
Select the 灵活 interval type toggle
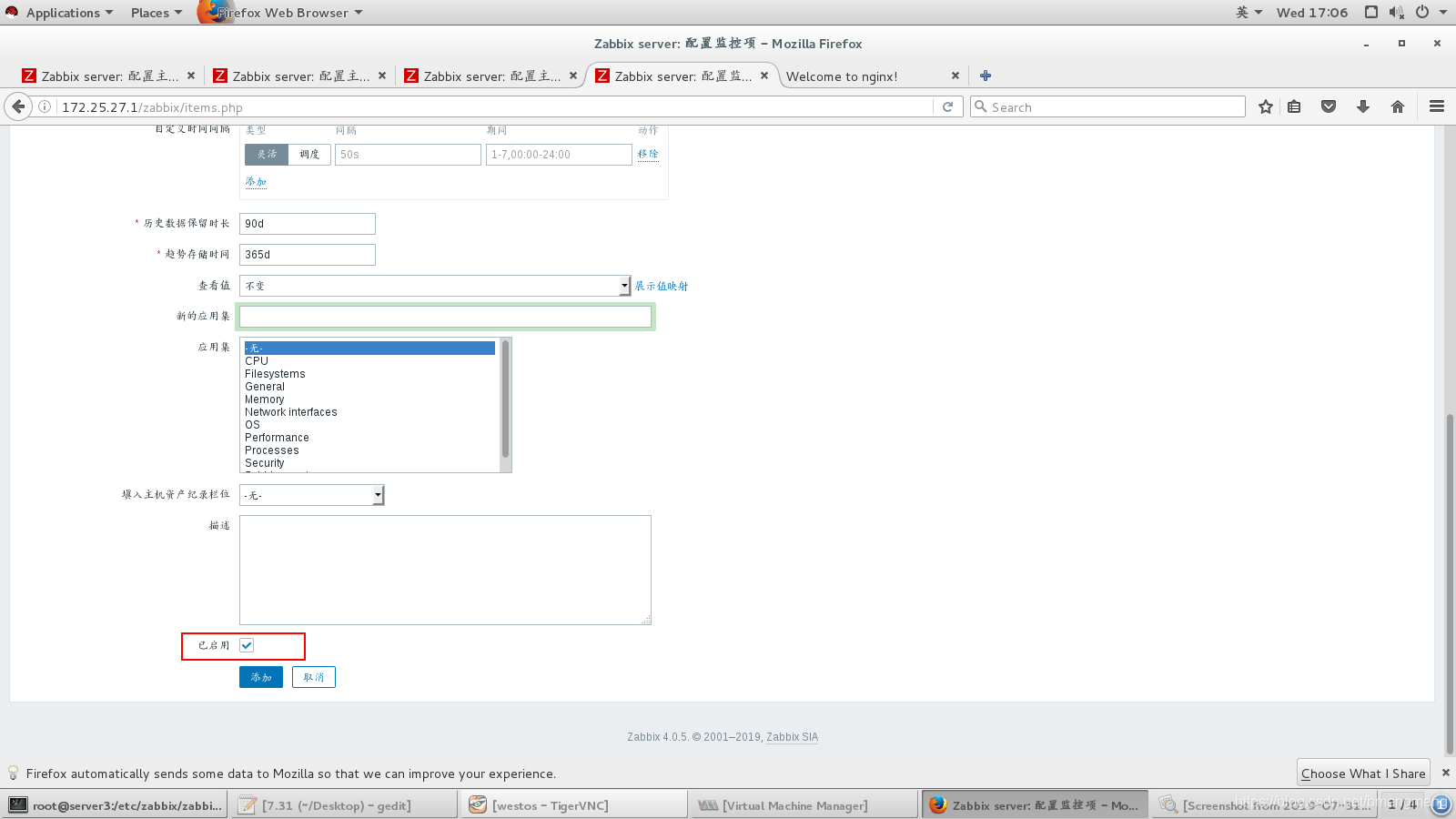pyautogui.click(x=267, y=155)
